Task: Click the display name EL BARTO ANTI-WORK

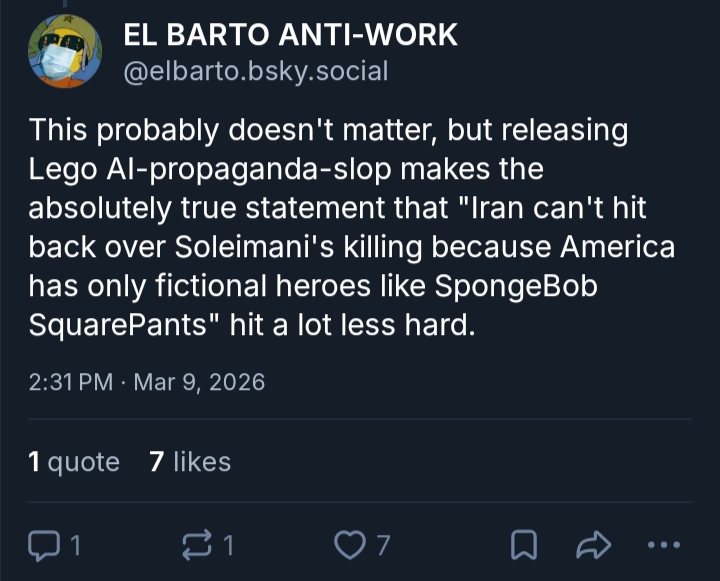Action: 290,35
